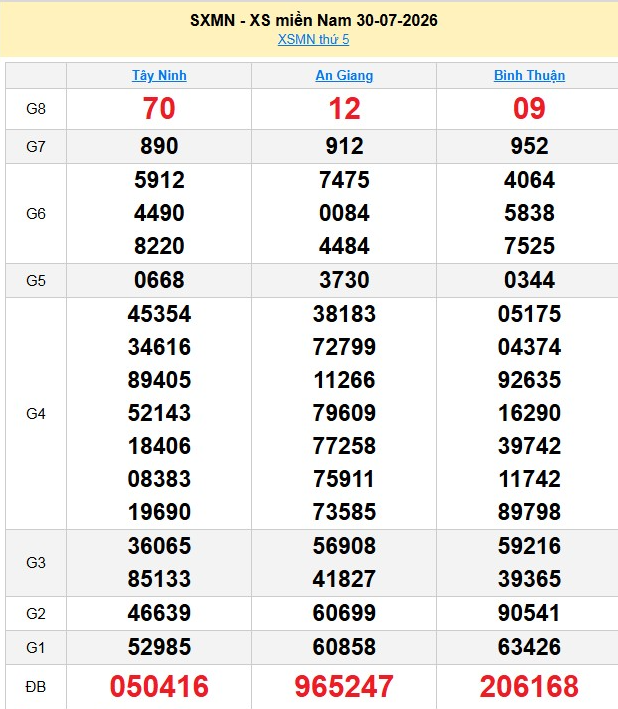The height and width of the screenshot is (709, 618).
Task: Open the Tây Ninh province link
Action: (159, 75)
